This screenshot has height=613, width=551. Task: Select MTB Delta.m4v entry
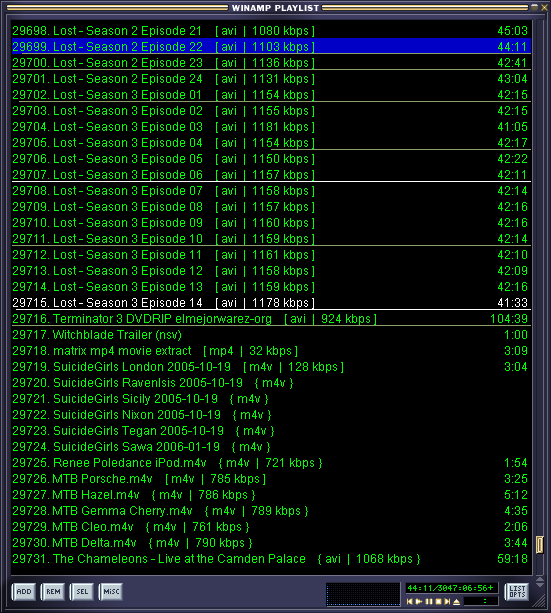[271, 543]
